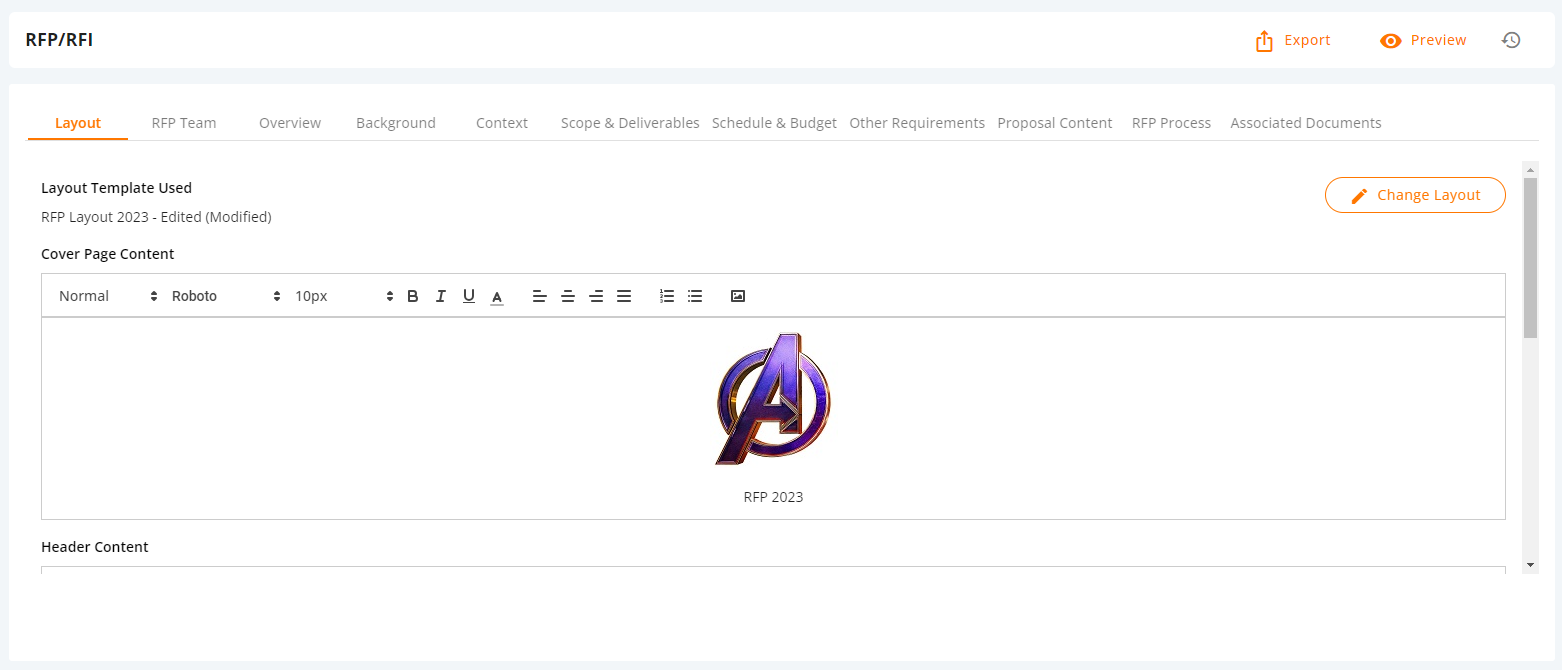1562x670 pixels.
Task: Align text center
Action: point(568,296)
